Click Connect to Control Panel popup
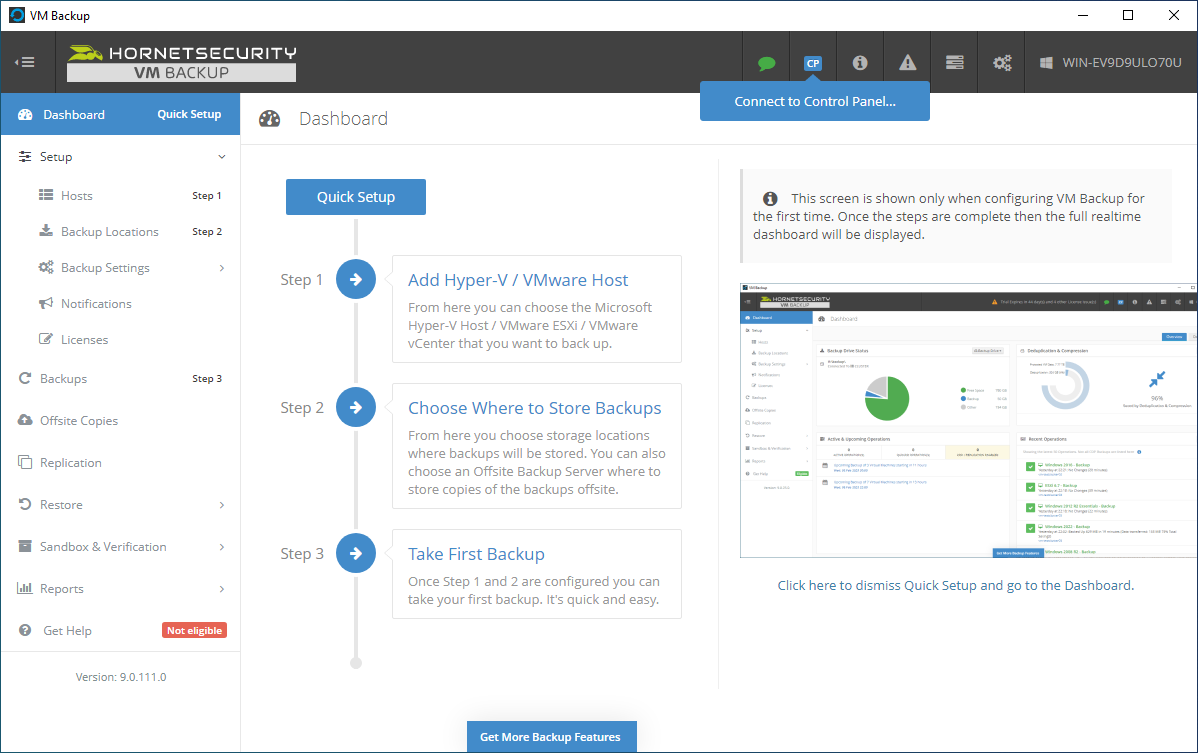The height and width of the screenshot is (753, 1198). point(814,102)
